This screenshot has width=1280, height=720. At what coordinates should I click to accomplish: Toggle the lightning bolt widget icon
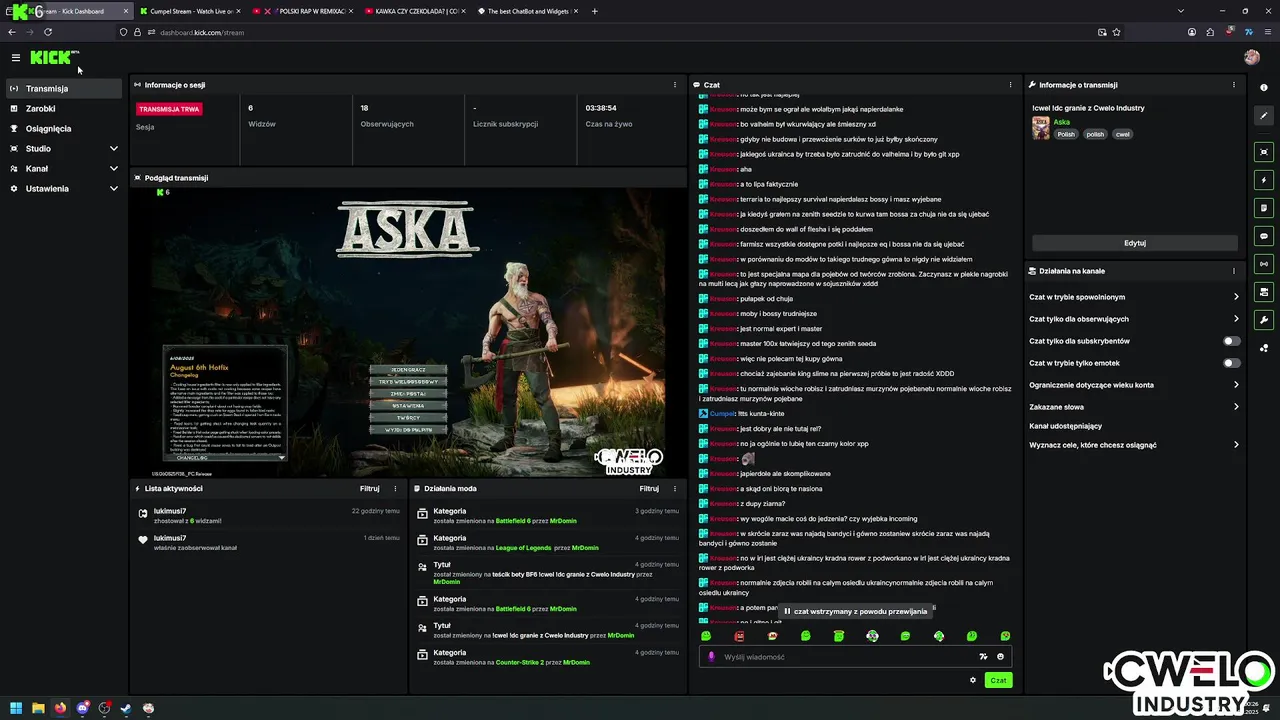1264,180
